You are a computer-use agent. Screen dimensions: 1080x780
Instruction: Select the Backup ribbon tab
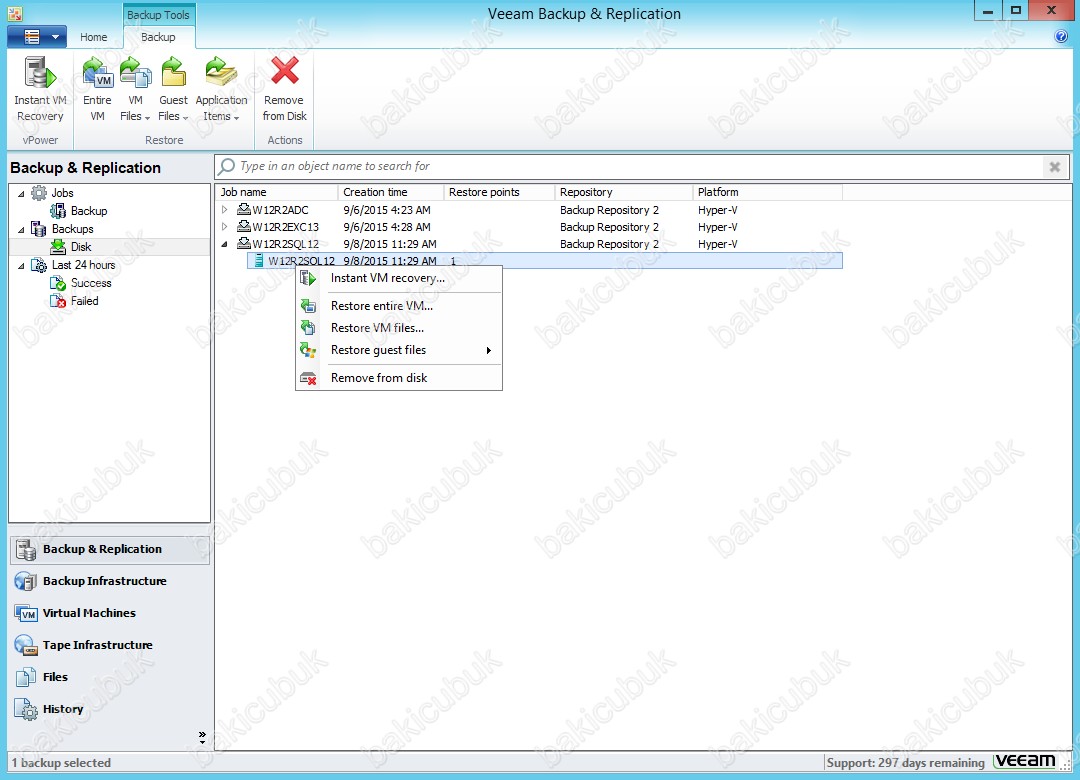point(158,37)
